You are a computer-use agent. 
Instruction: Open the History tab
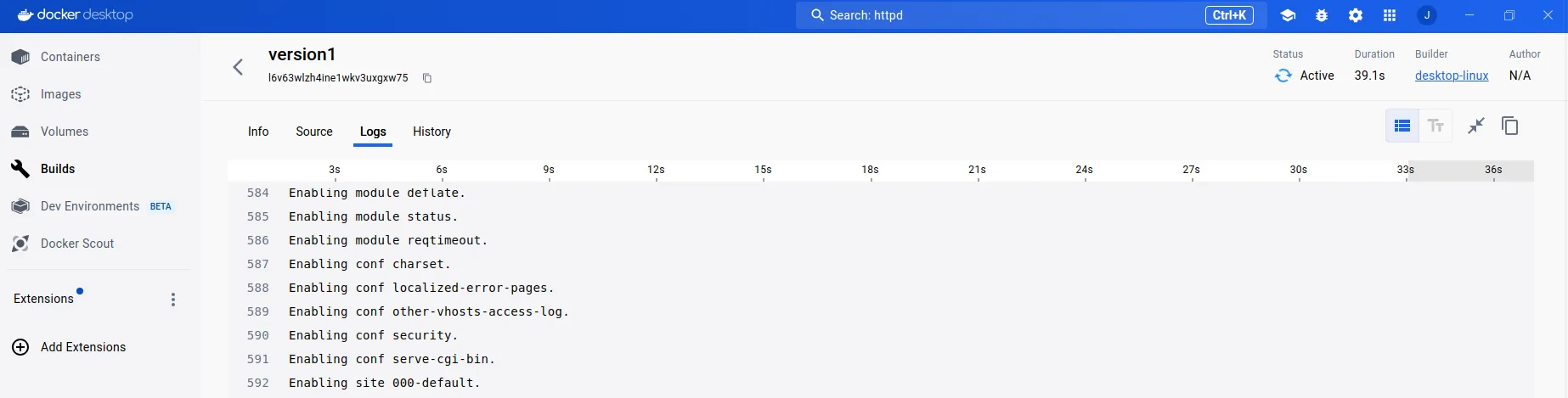(x=431, y=132)
